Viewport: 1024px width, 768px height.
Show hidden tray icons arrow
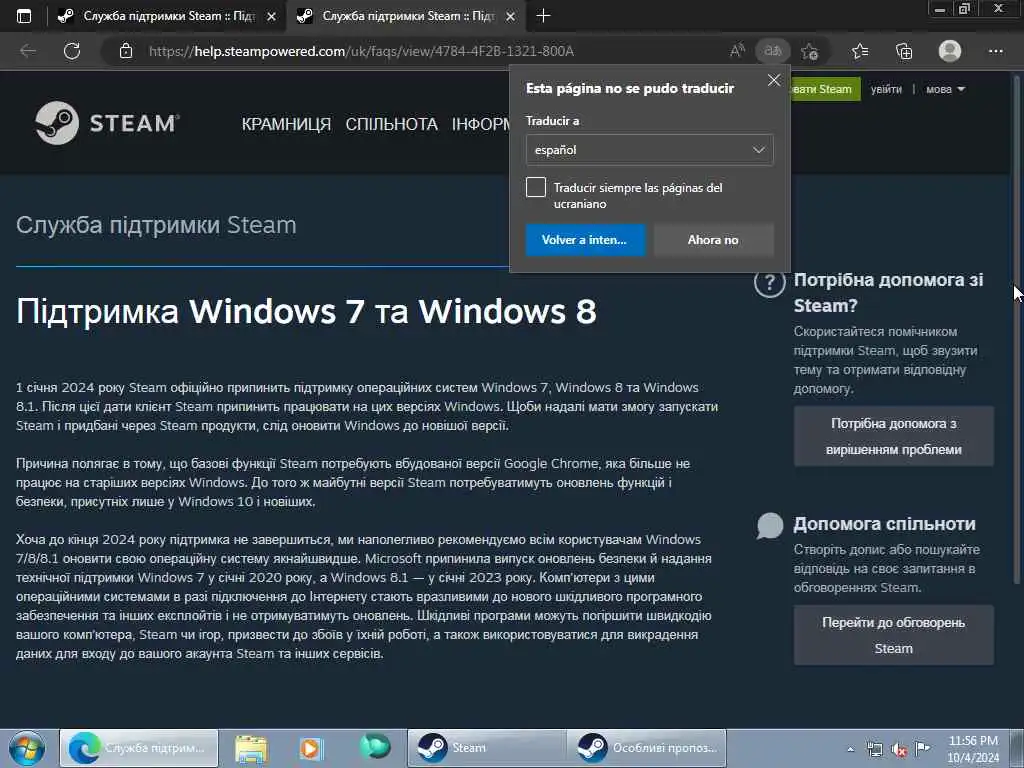[850, 750]
